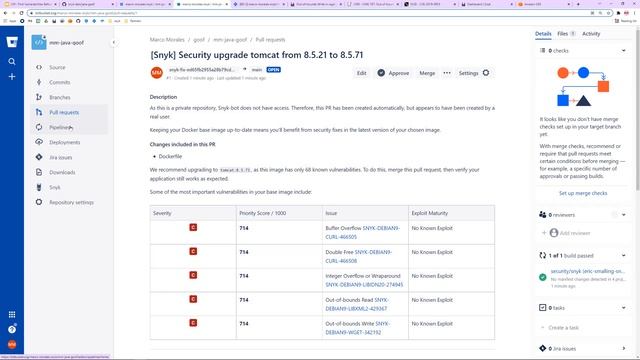This screenshot has height=360, width=640.
Task: Open the user avatar in blue sidebar
Action: 12,344
